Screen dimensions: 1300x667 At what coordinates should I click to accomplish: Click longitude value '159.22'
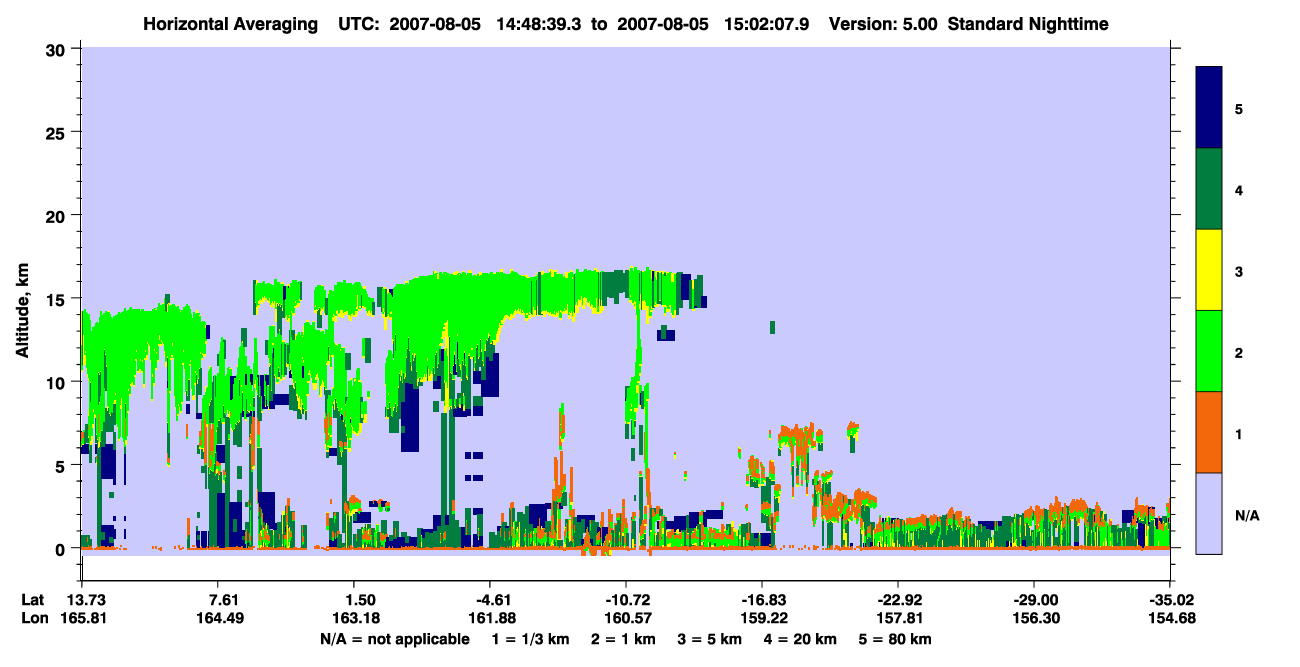[x=765, y=618]
